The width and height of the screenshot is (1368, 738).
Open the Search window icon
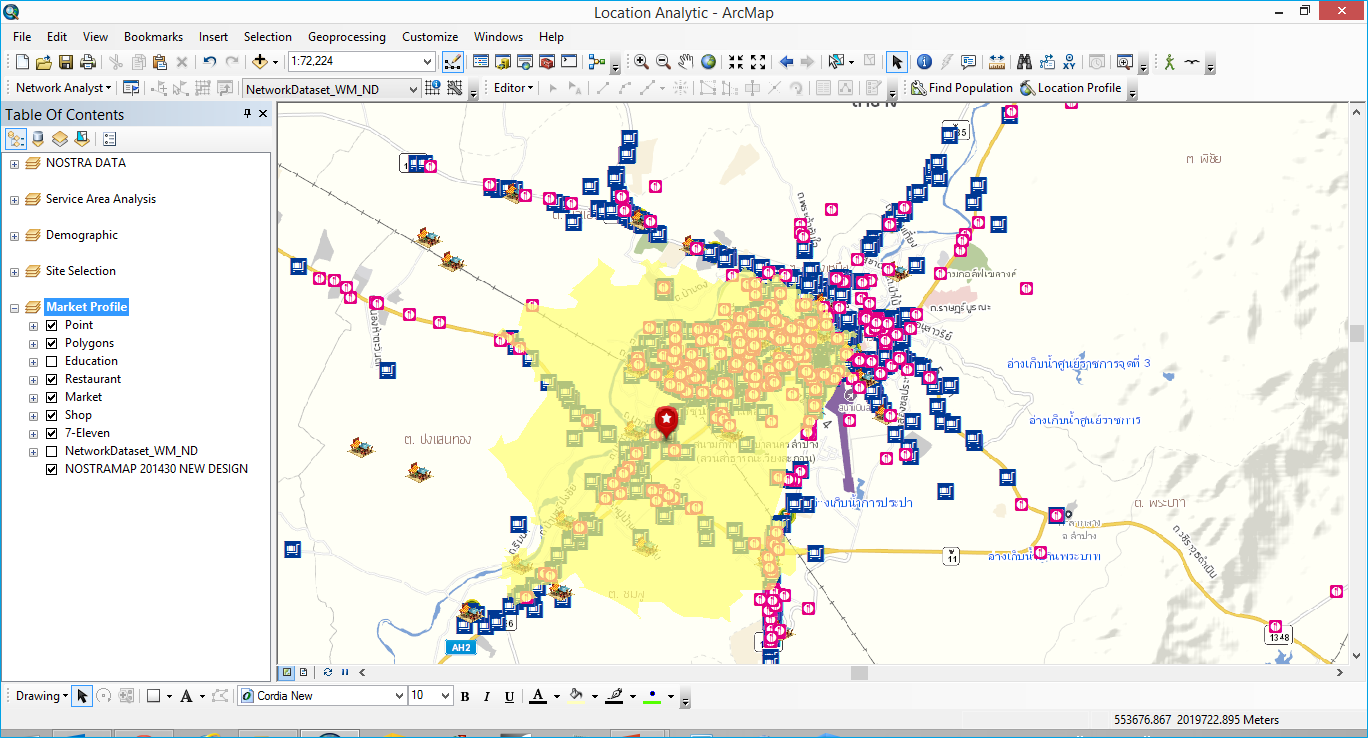[524, 62]
